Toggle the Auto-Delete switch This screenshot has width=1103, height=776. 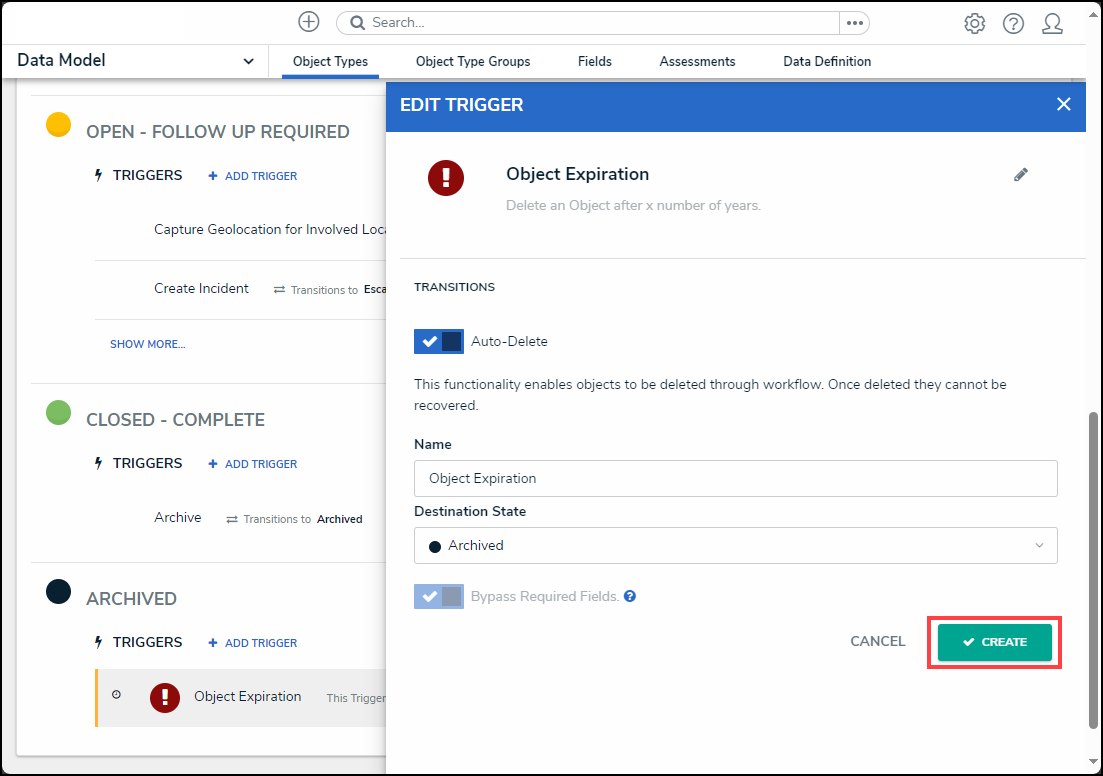(x=439, y=341)
